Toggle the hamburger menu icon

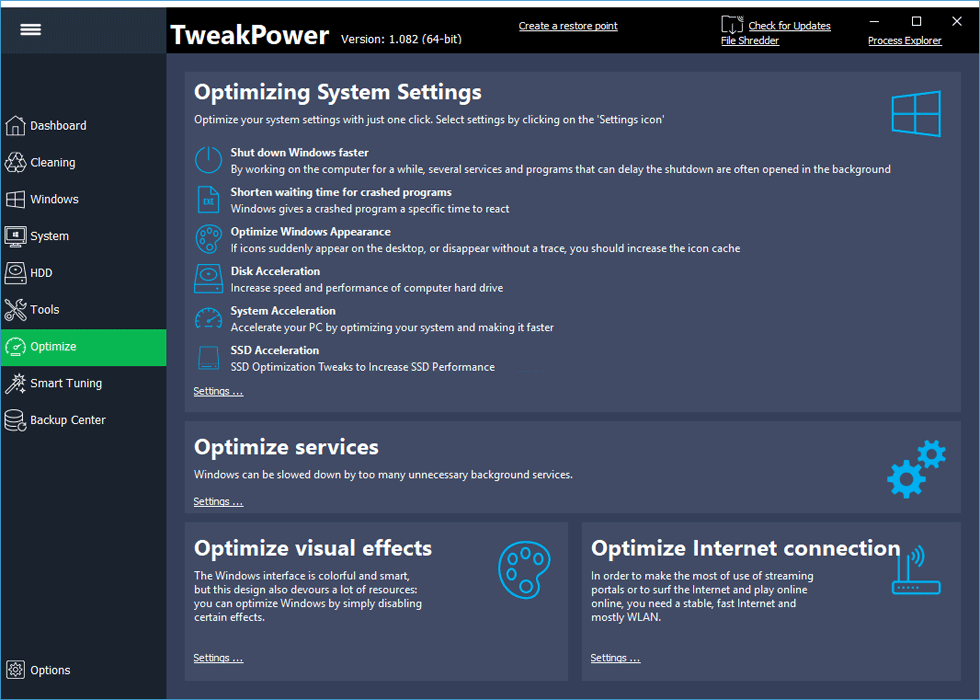click(31, 30)
